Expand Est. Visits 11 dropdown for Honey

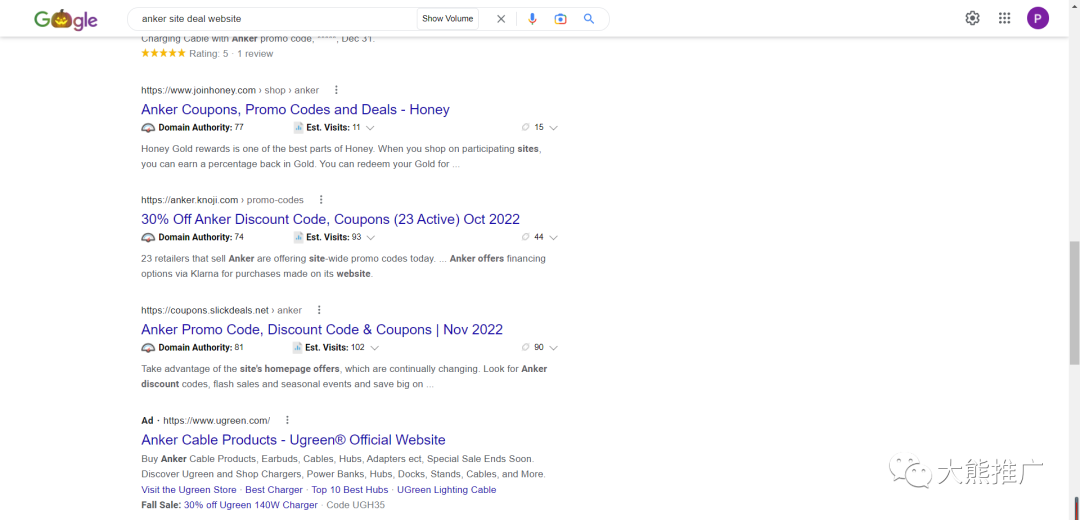pyautogui.click(x=371, y=128)
